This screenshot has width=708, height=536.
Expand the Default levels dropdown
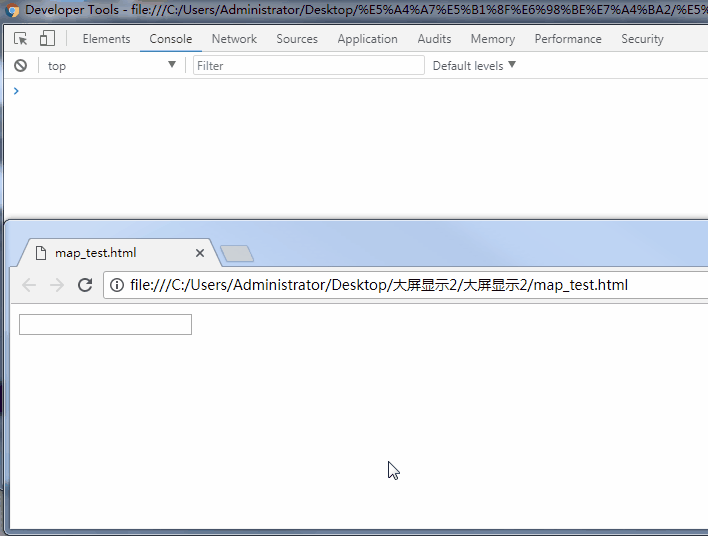tap(474, 65)
